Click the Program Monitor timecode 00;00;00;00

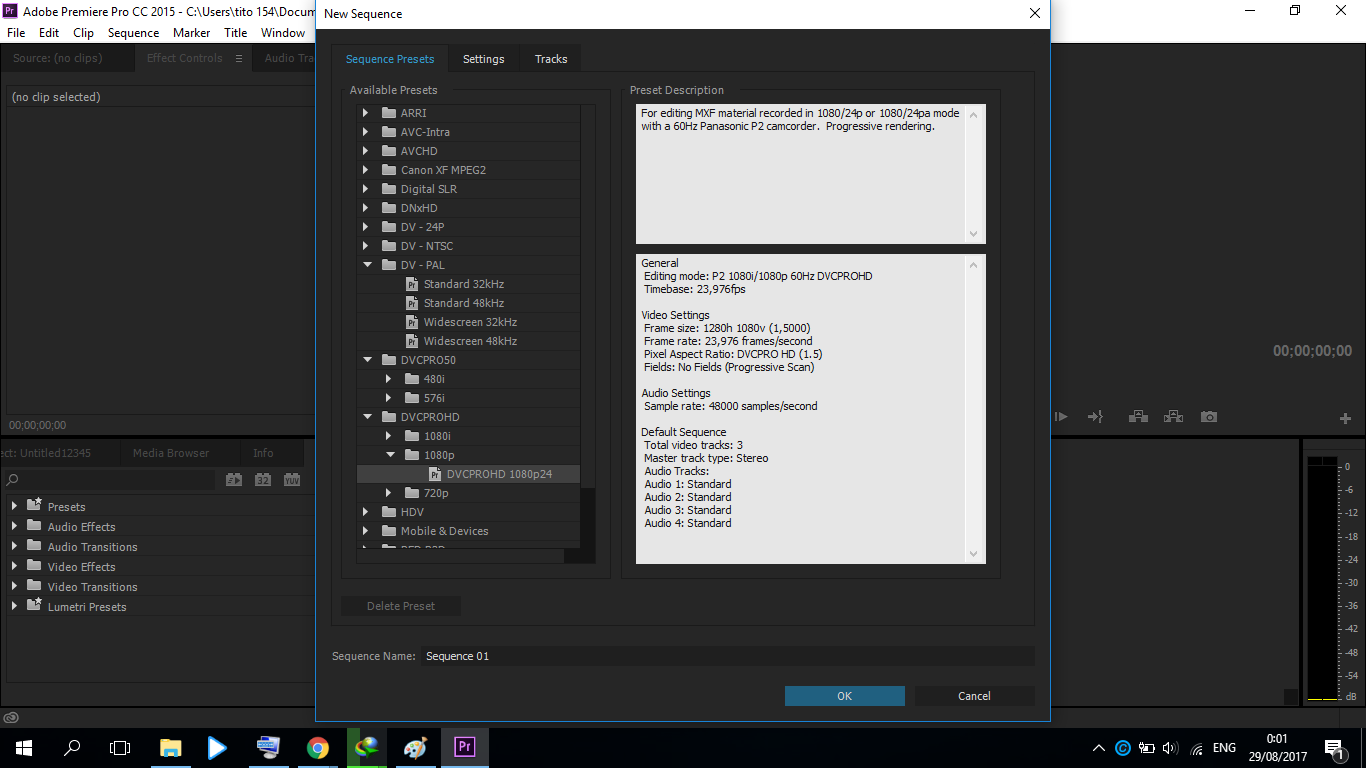[x=1312, y=351]
